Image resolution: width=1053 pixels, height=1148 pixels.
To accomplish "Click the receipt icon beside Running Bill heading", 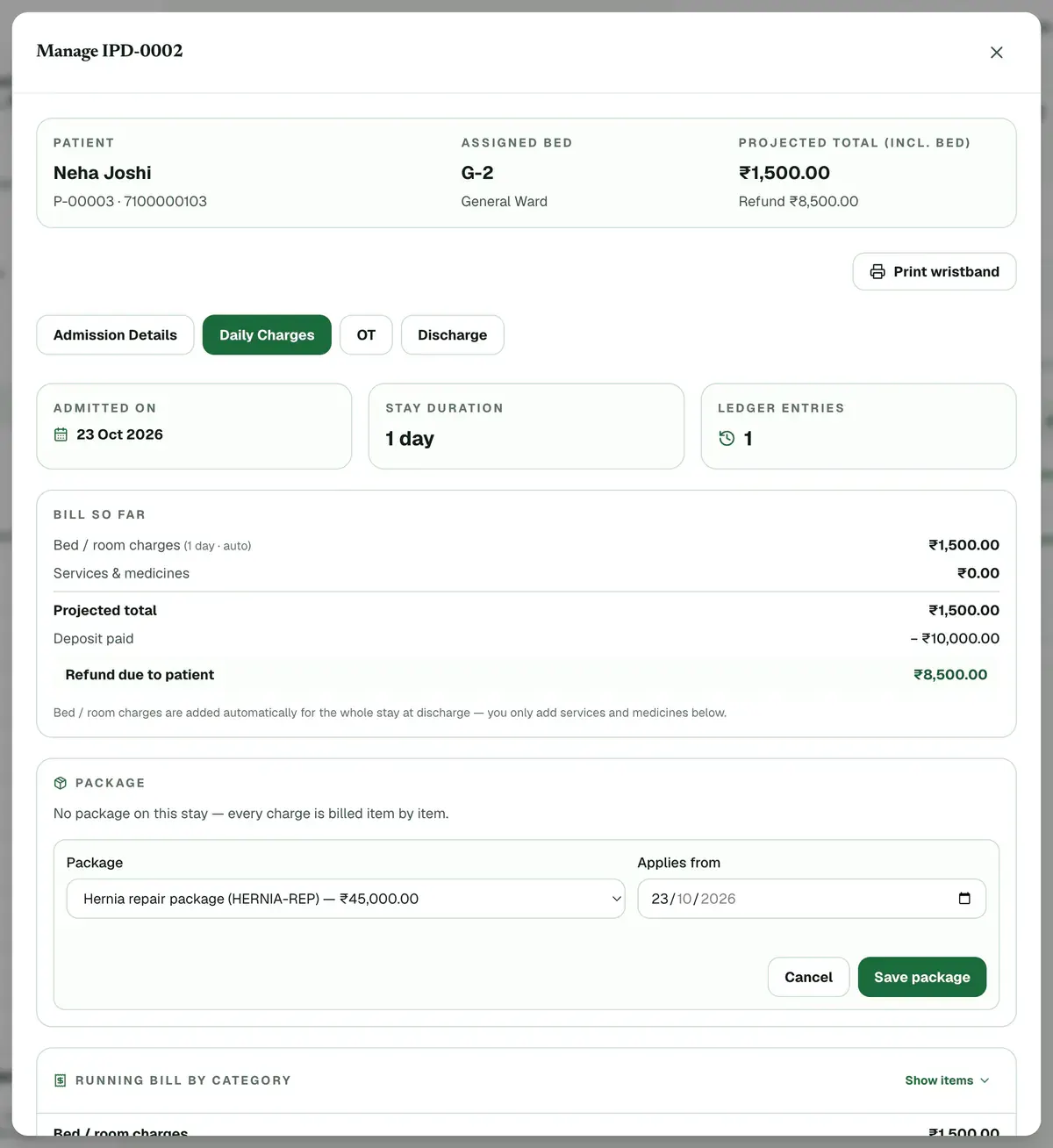I will click(61, 1080).
